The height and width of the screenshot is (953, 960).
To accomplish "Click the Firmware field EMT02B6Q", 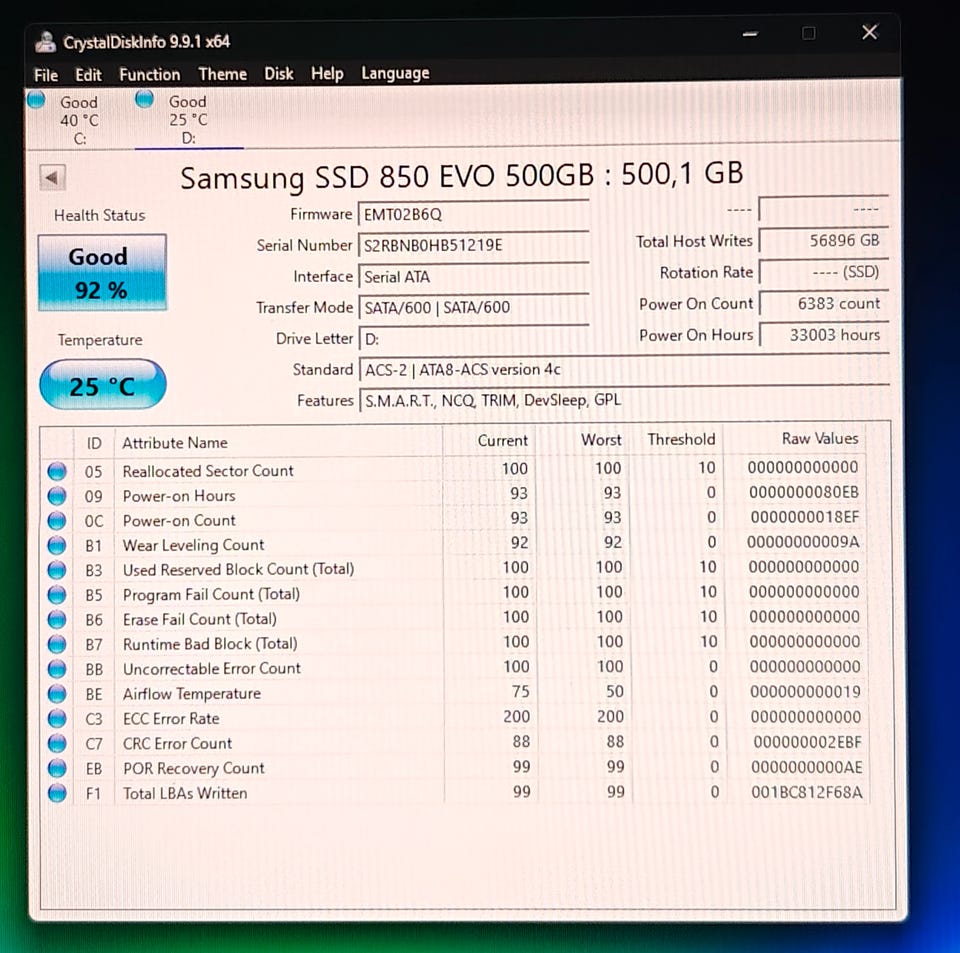I will coord(473,214).
